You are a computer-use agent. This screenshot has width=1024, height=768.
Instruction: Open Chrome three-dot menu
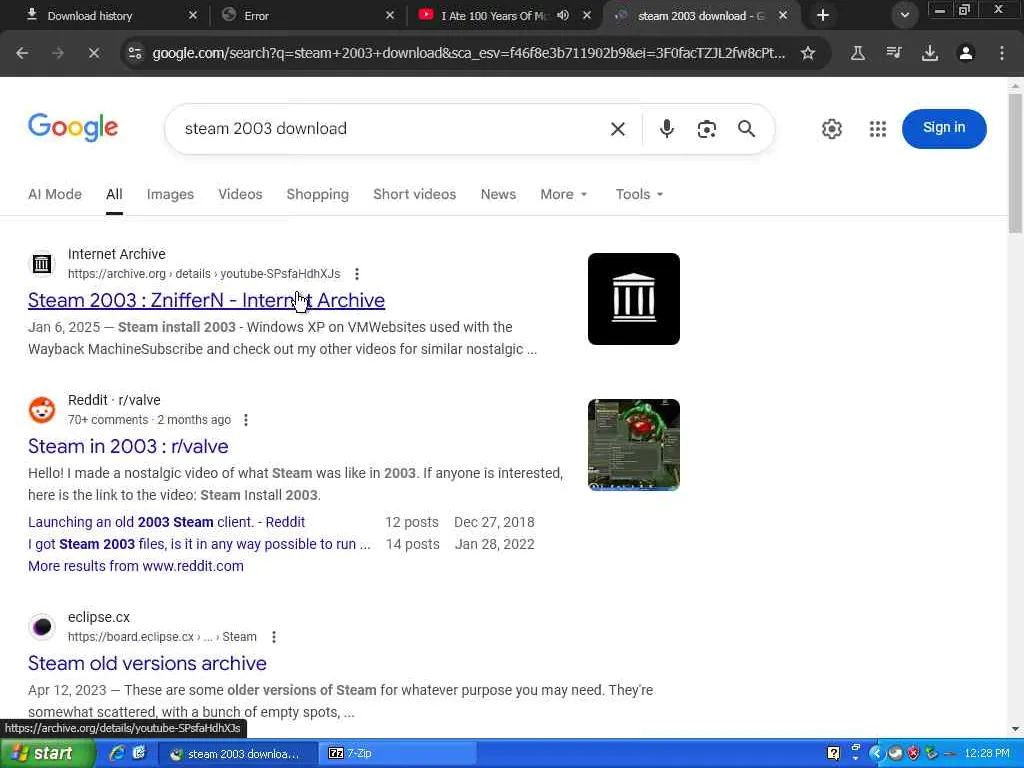coord(1002,54)
